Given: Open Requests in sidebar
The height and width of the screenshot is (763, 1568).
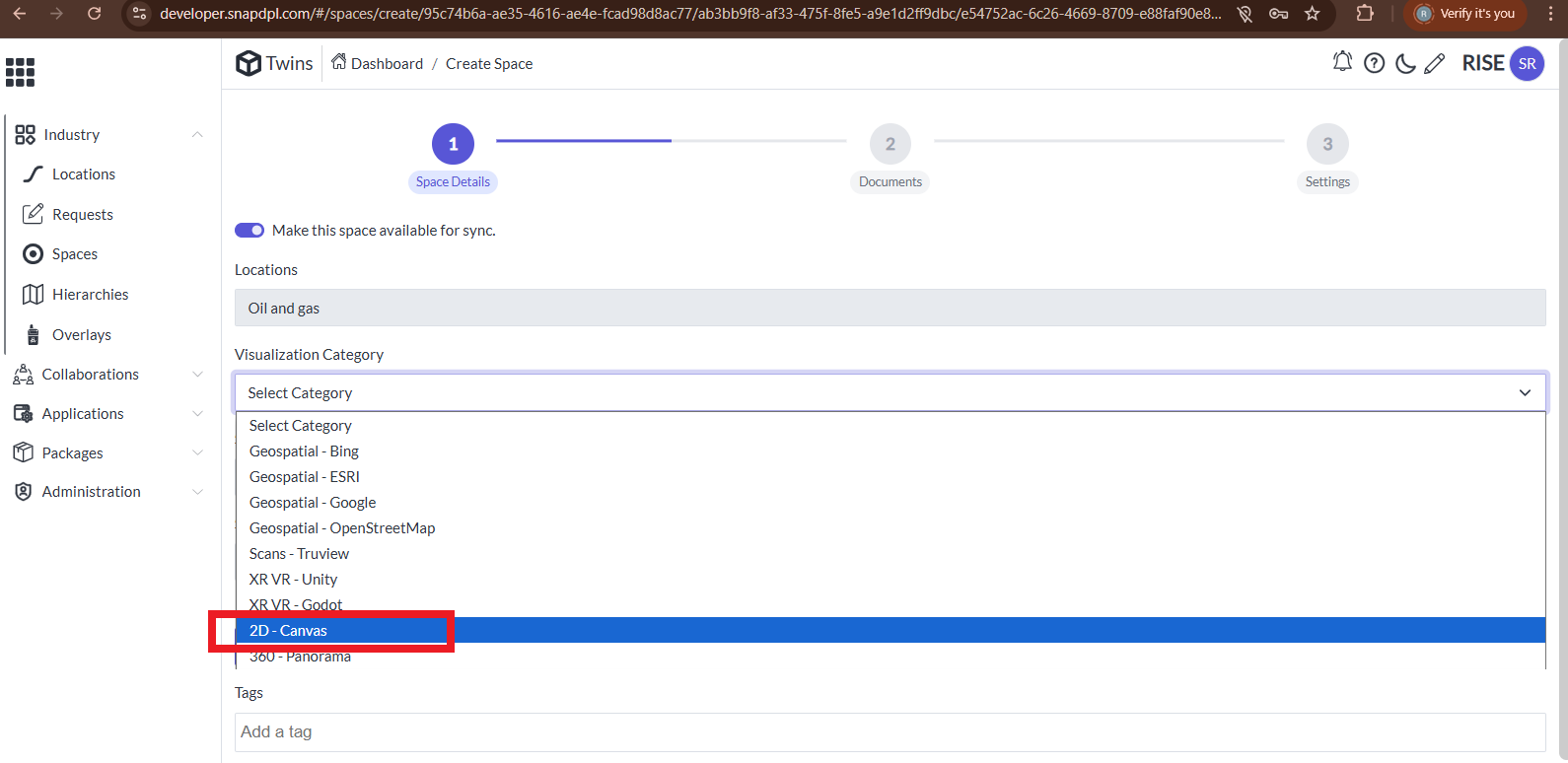Looking at the screenshot, I should 83,215.
